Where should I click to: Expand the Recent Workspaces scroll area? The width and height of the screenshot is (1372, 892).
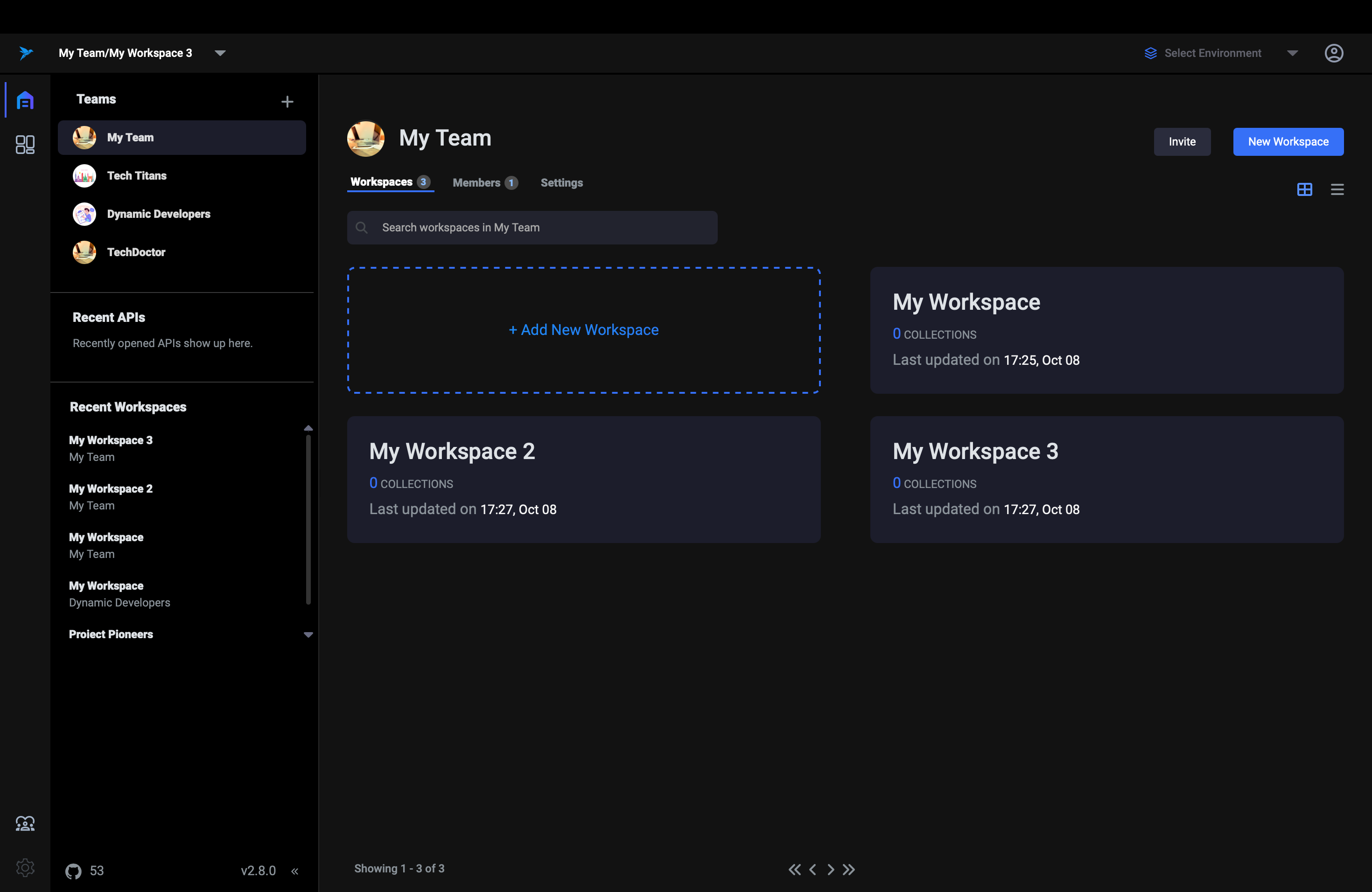307,634
